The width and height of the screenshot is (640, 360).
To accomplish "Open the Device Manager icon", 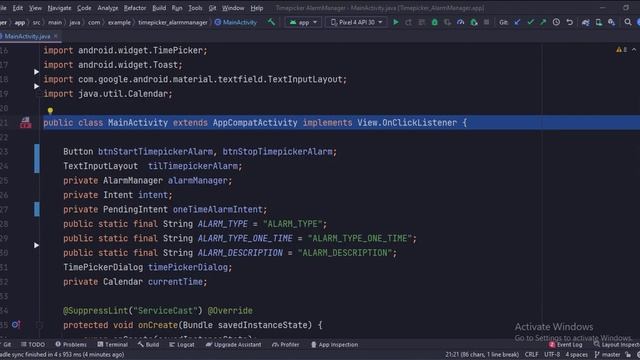I will 599,22.
